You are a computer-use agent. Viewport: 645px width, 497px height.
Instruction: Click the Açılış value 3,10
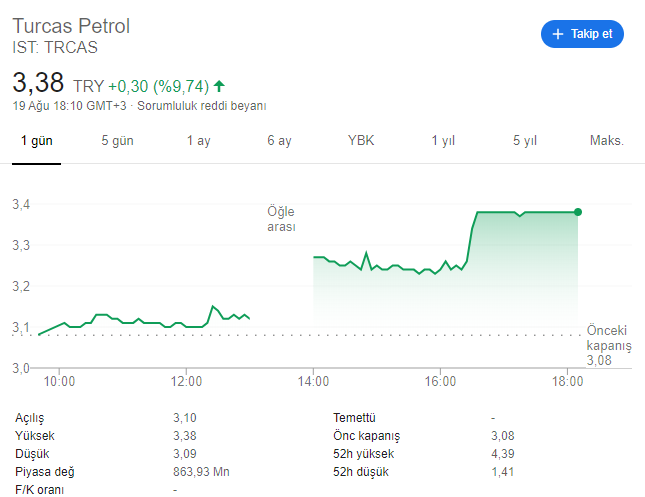coord(185,418)
